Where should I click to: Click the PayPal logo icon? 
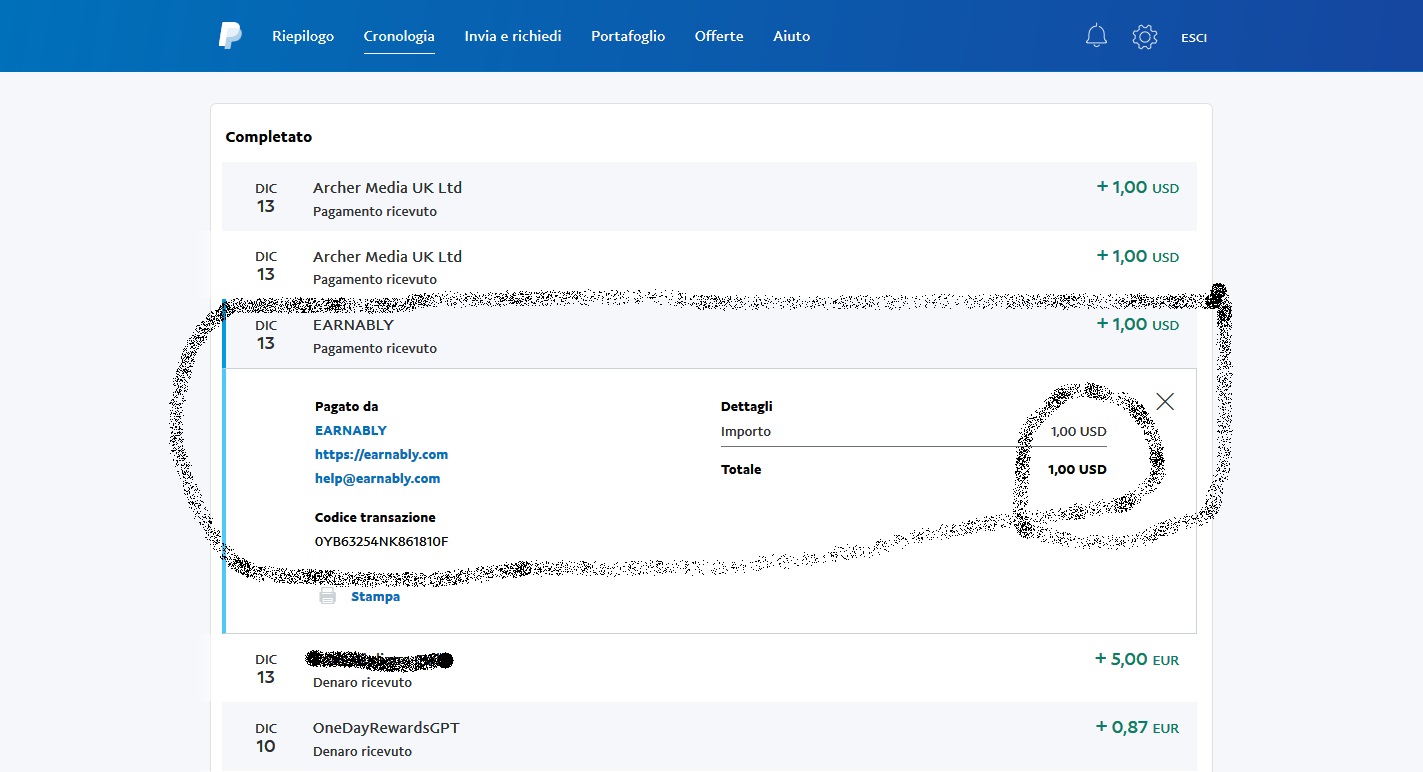pyautogui.click(x=230, y=36)
